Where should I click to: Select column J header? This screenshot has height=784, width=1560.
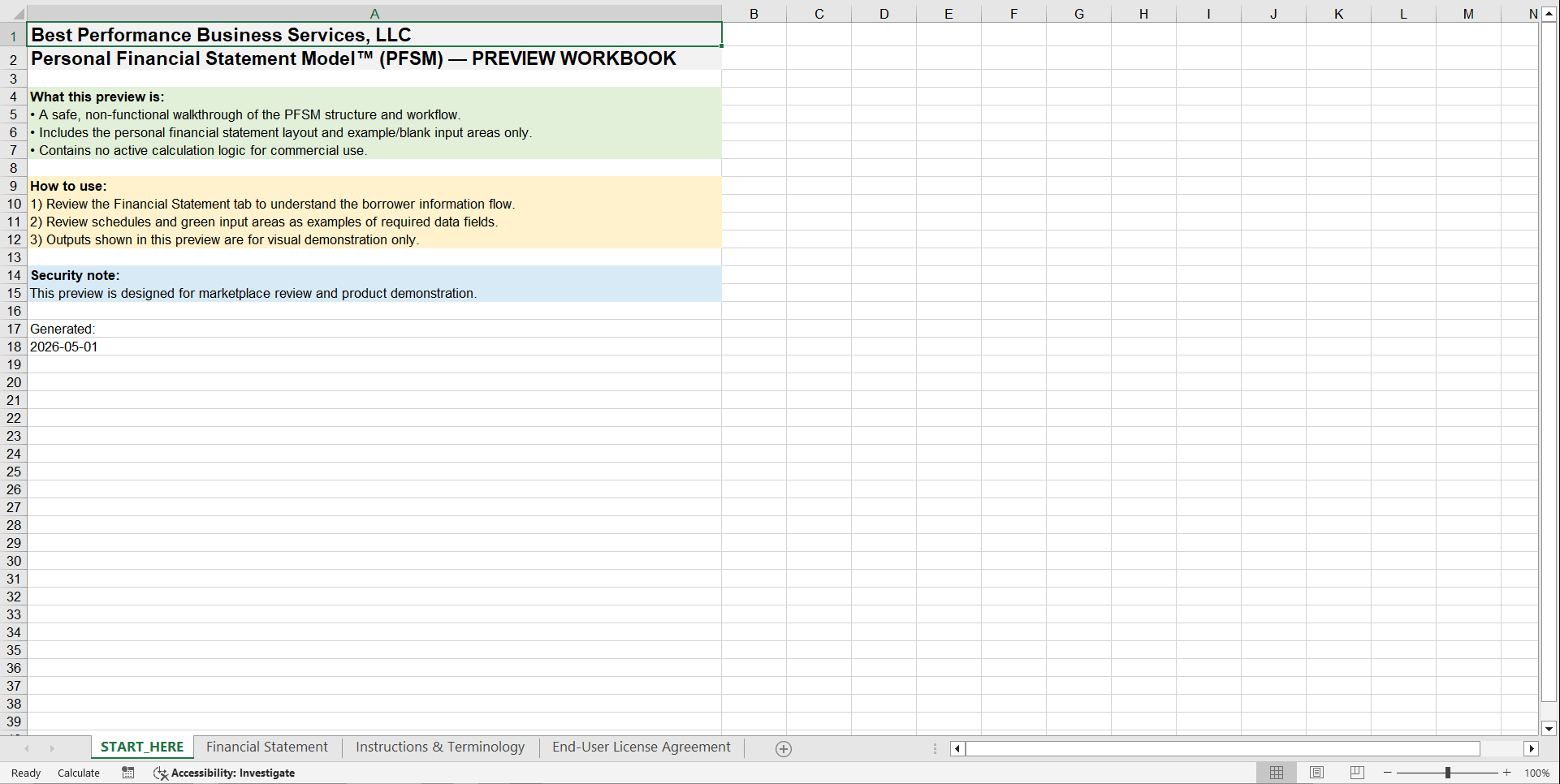(x=1273, y=14)
